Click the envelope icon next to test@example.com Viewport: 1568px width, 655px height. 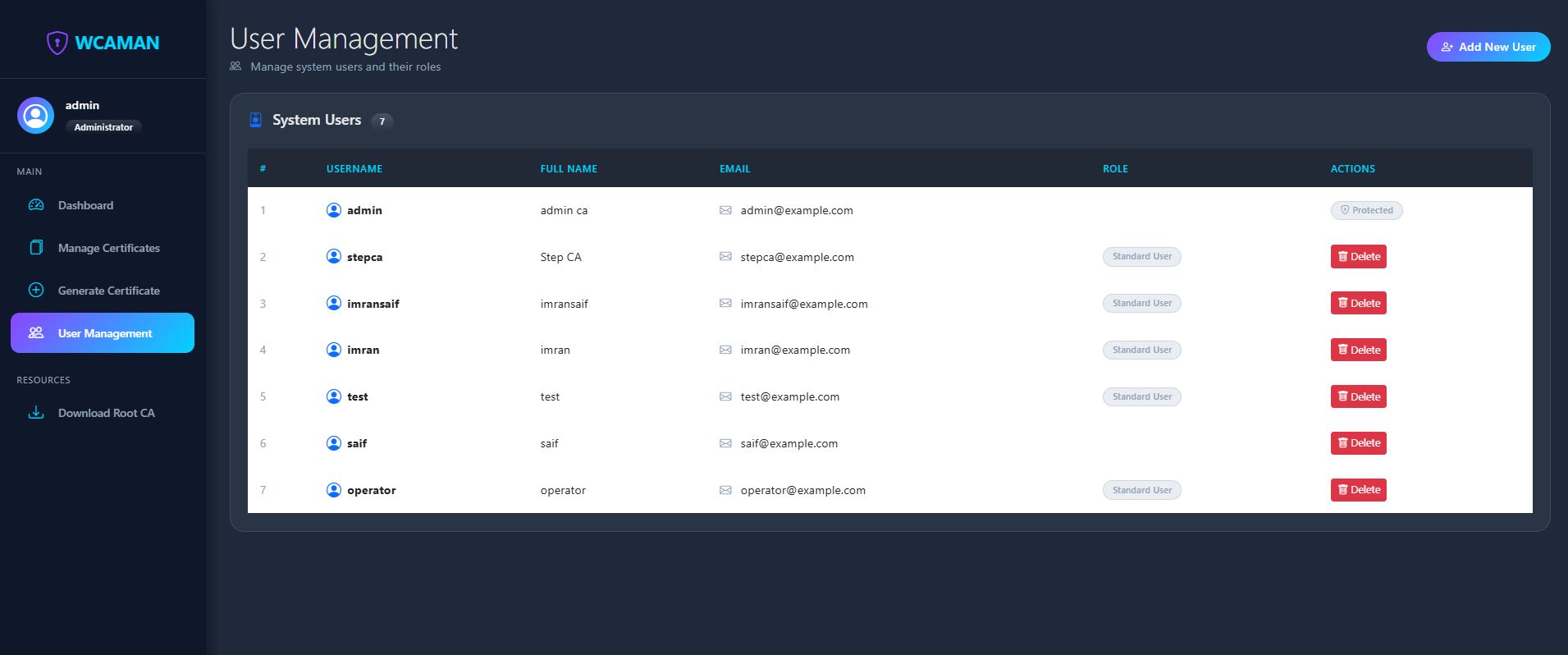725,396
